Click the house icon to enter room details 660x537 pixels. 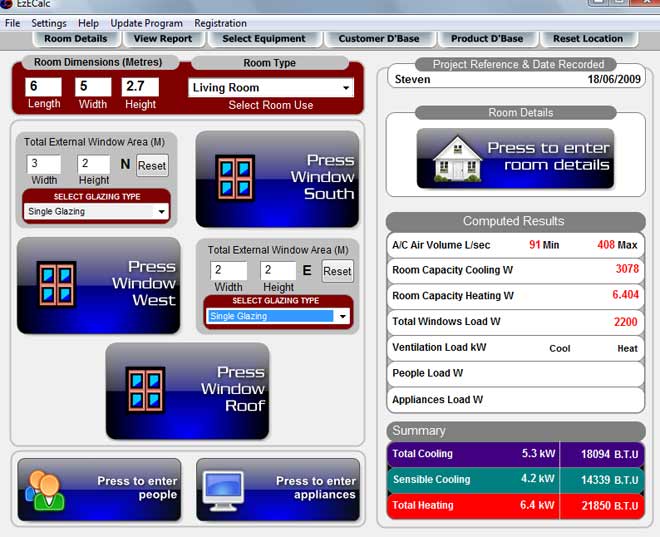pyautogui.click(x=455, y=159)
